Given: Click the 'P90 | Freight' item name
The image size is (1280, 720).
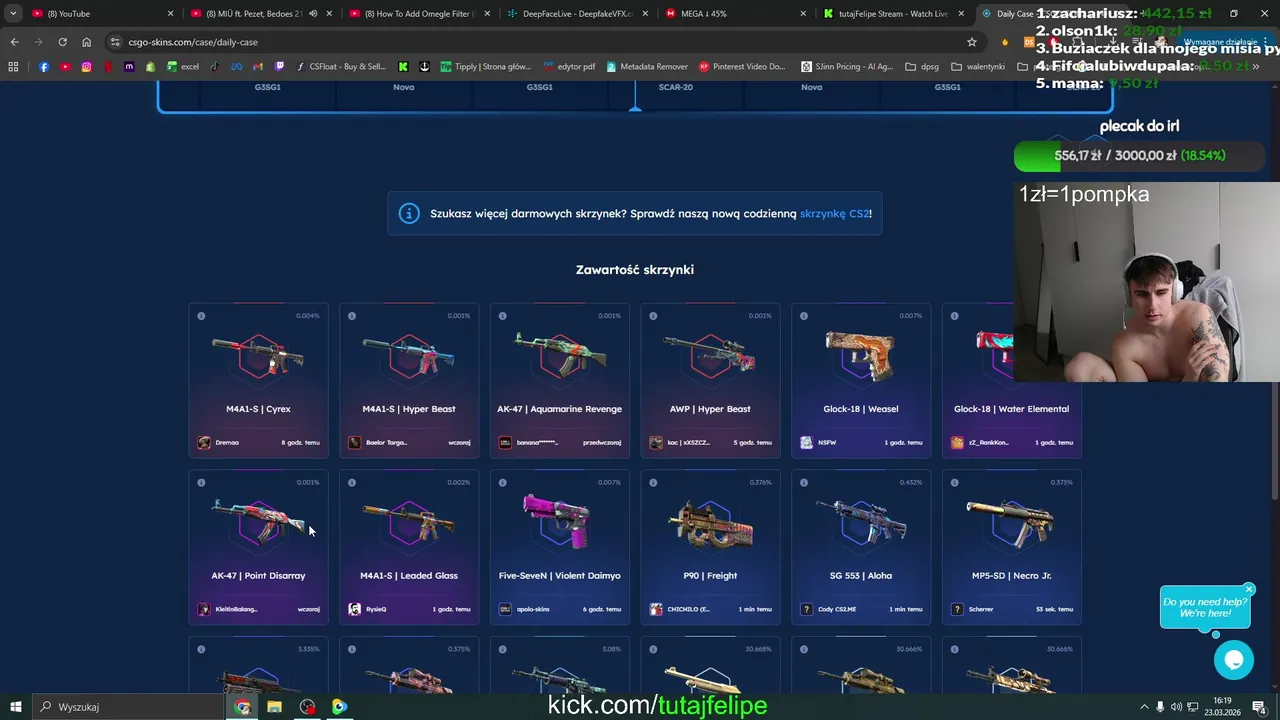Looking at the screenshot, I should point(710,576).
